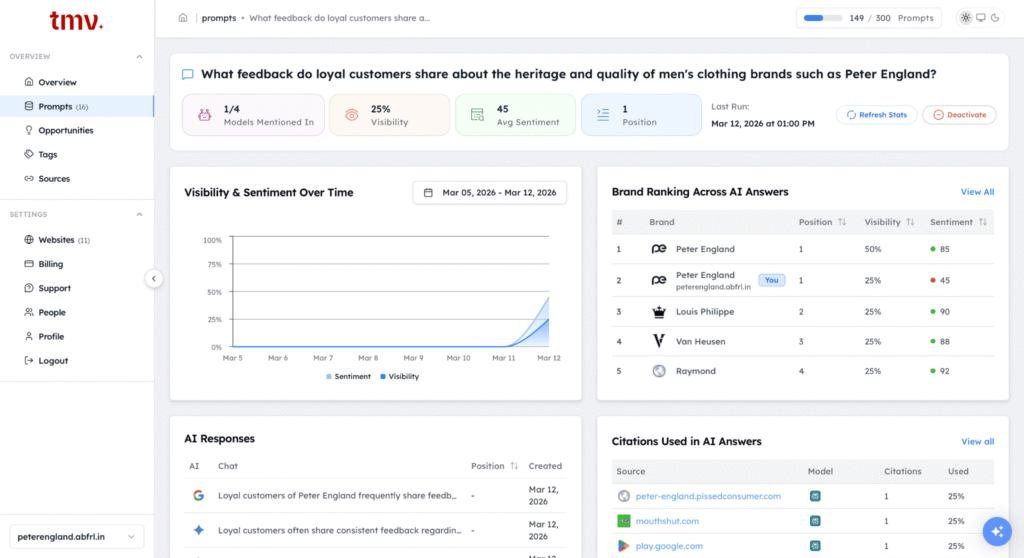1024x558 pixels.
Task: View all brand rankings
Action: pyautogui.click(x=977, y=192)
